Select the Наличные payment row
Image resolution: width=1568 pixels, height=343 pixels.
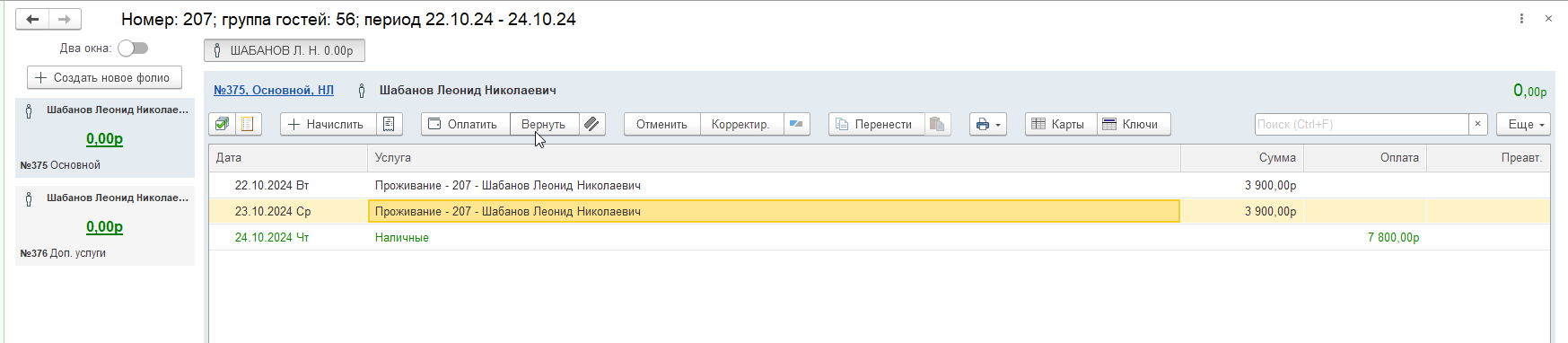pos(880,237)
